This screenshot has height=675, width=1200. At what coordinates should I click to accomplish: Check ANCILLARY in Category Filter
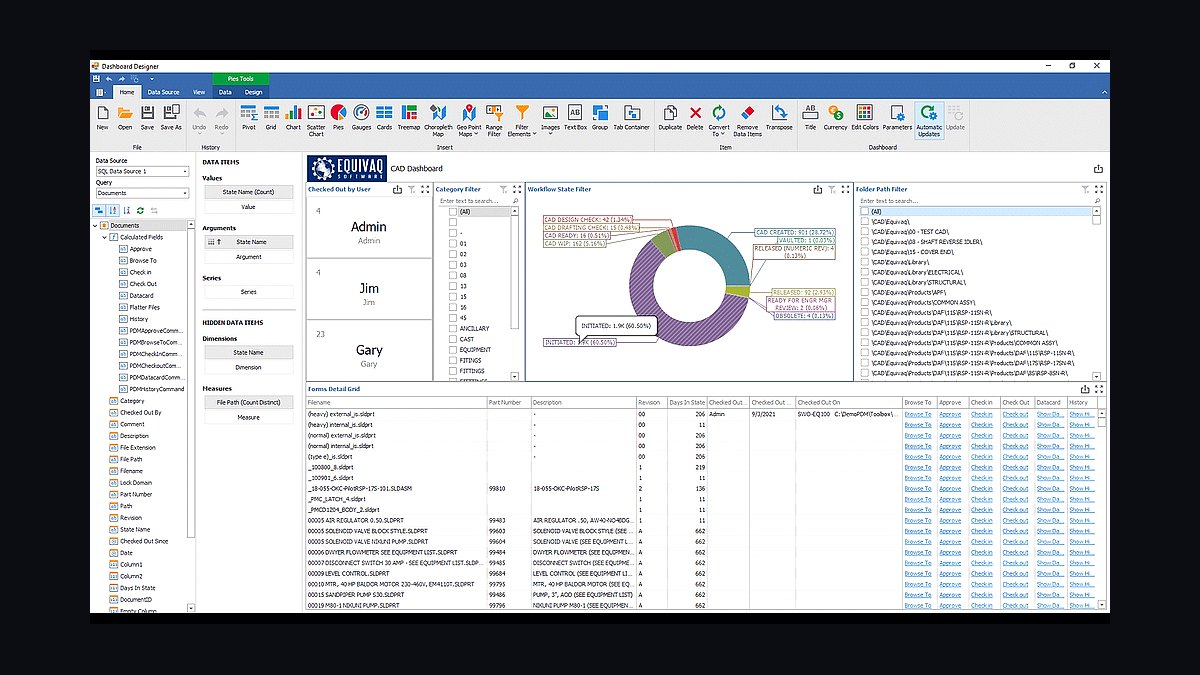(453, 328)
